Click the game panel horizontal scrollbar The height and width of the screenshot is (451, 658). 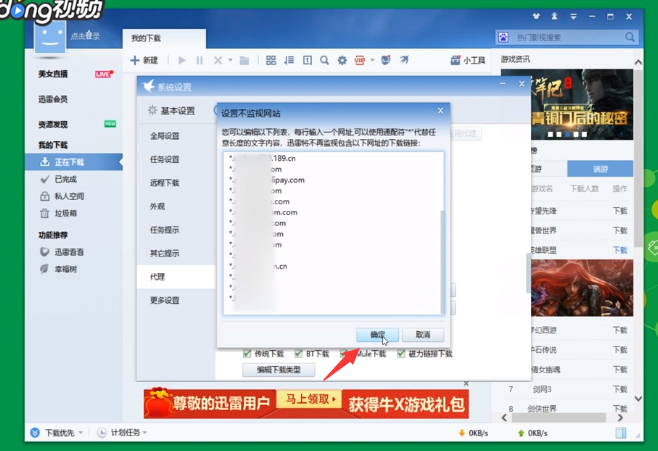559,418
